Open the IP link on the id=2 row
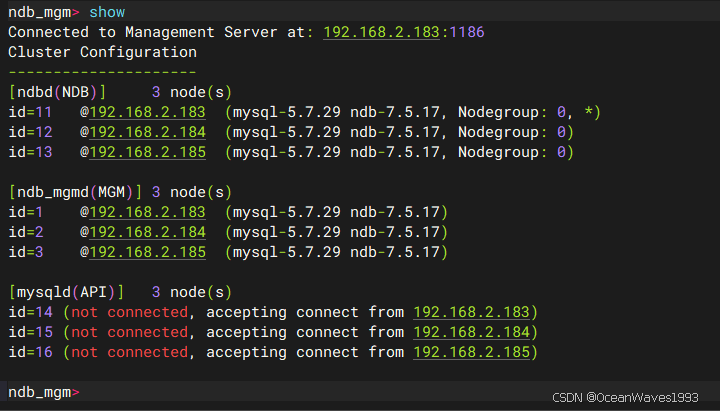Image resolution: width=720 pixels, height=411 pixels. pos(147,232)
